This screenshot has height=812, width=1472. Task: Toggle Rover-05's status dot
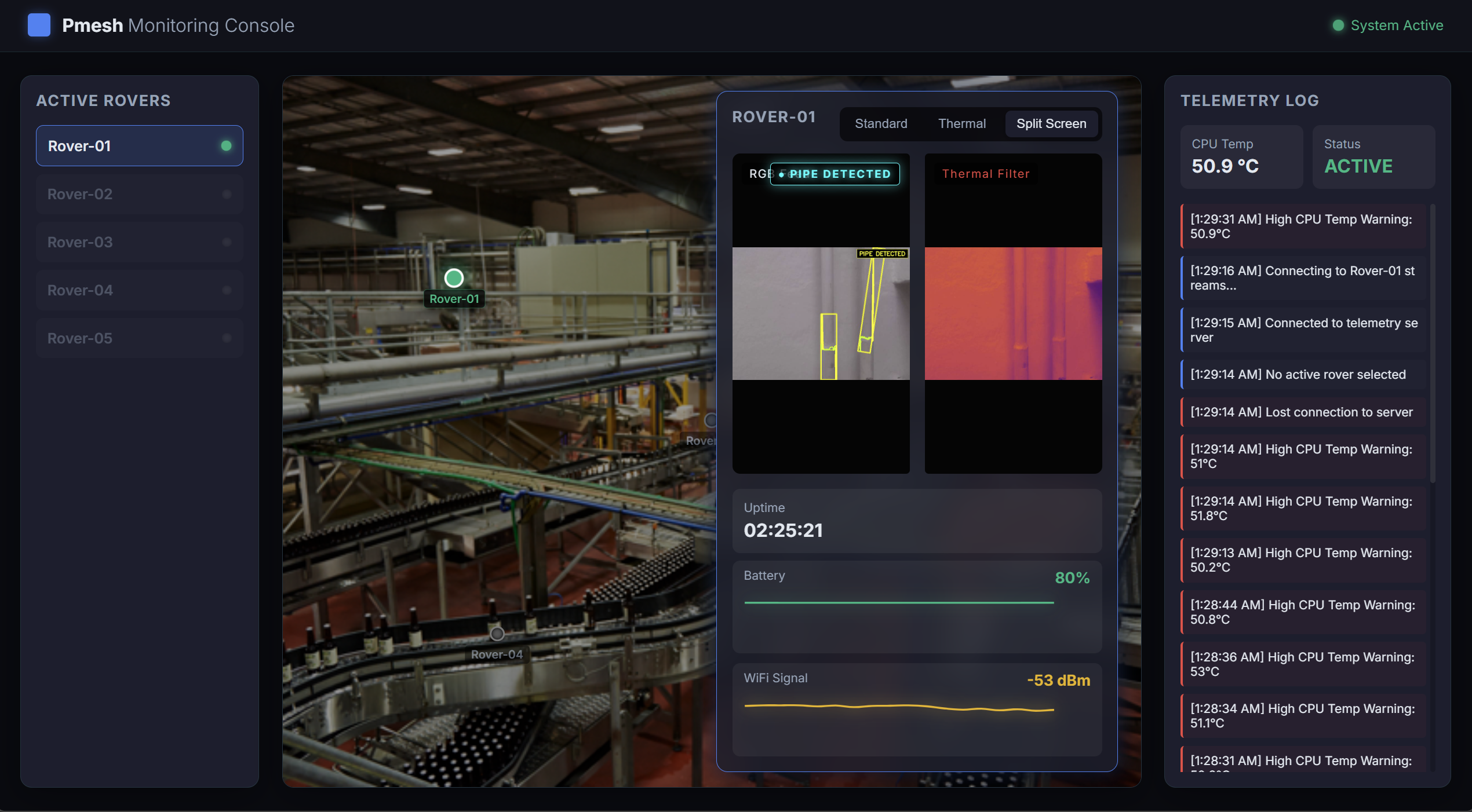click(226, 338)
